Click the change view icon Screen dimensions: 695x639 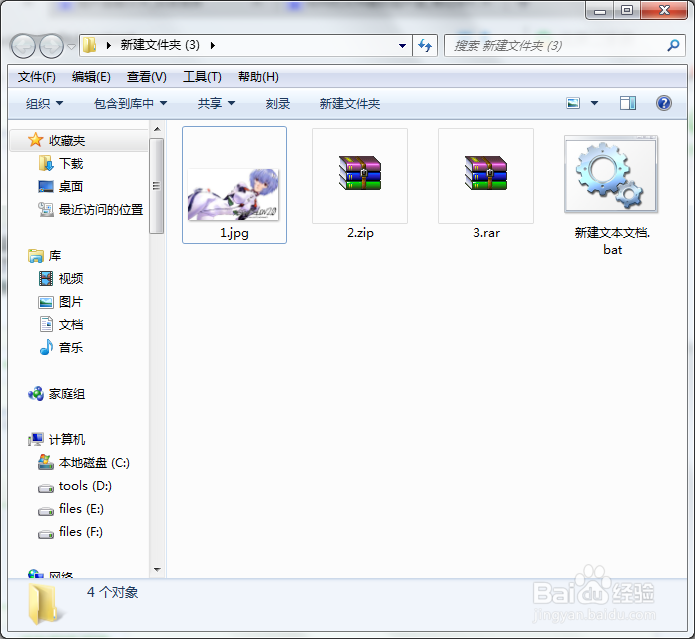[573, 103]
